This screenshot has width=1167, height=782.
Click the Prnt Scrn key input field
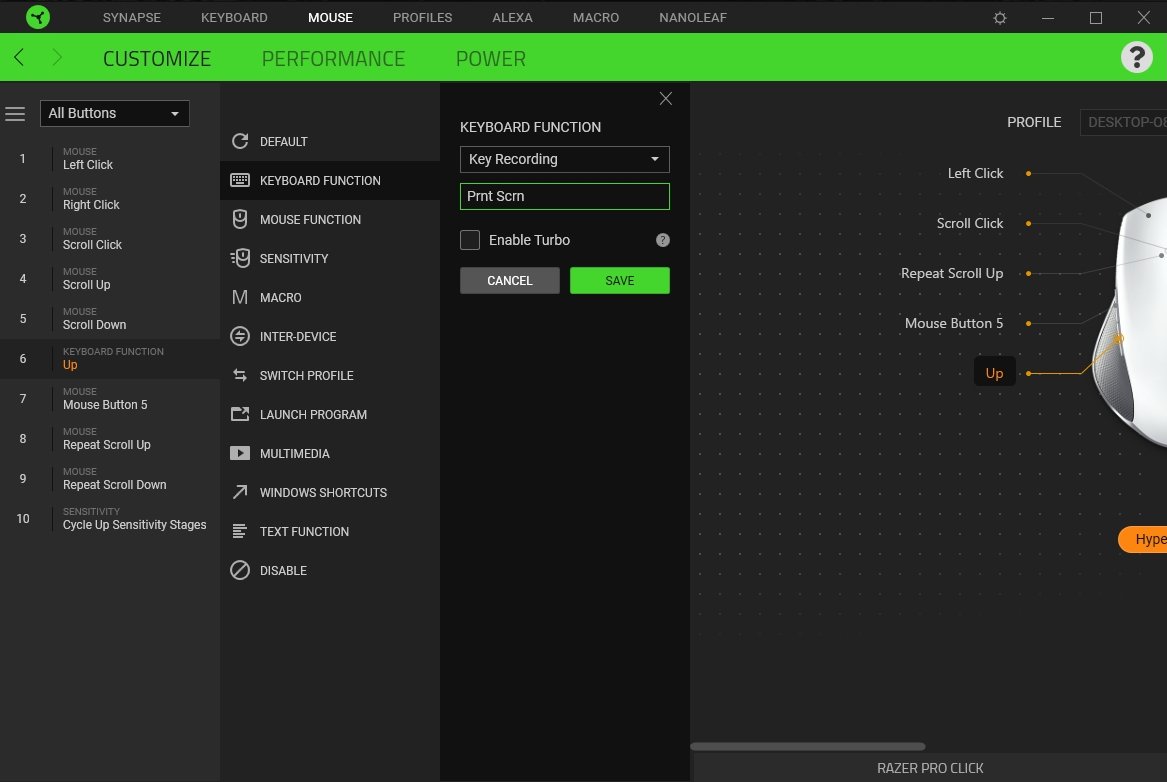click(x=565, y=196)
